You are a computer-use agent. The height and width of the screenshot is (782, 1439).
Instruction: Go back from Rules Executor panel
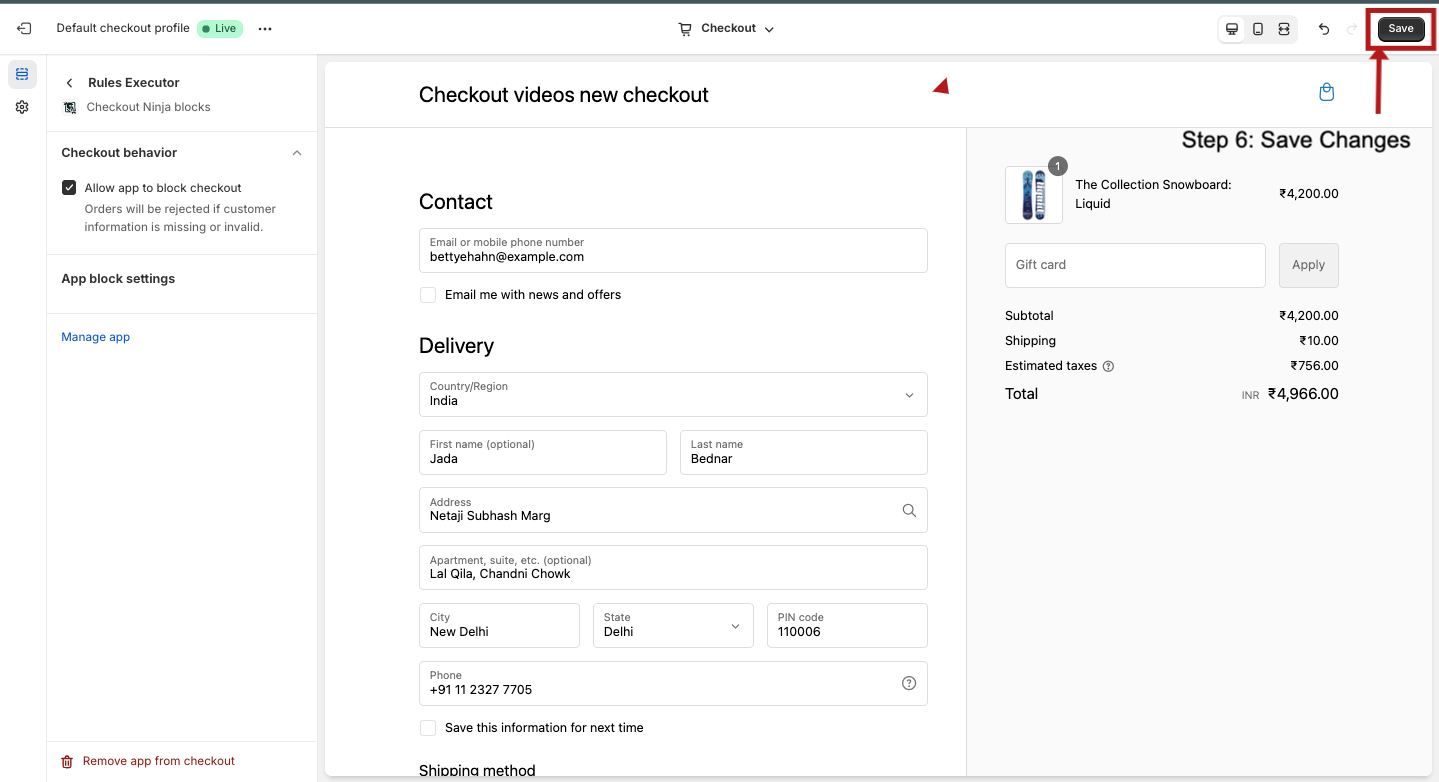point(69,83)
